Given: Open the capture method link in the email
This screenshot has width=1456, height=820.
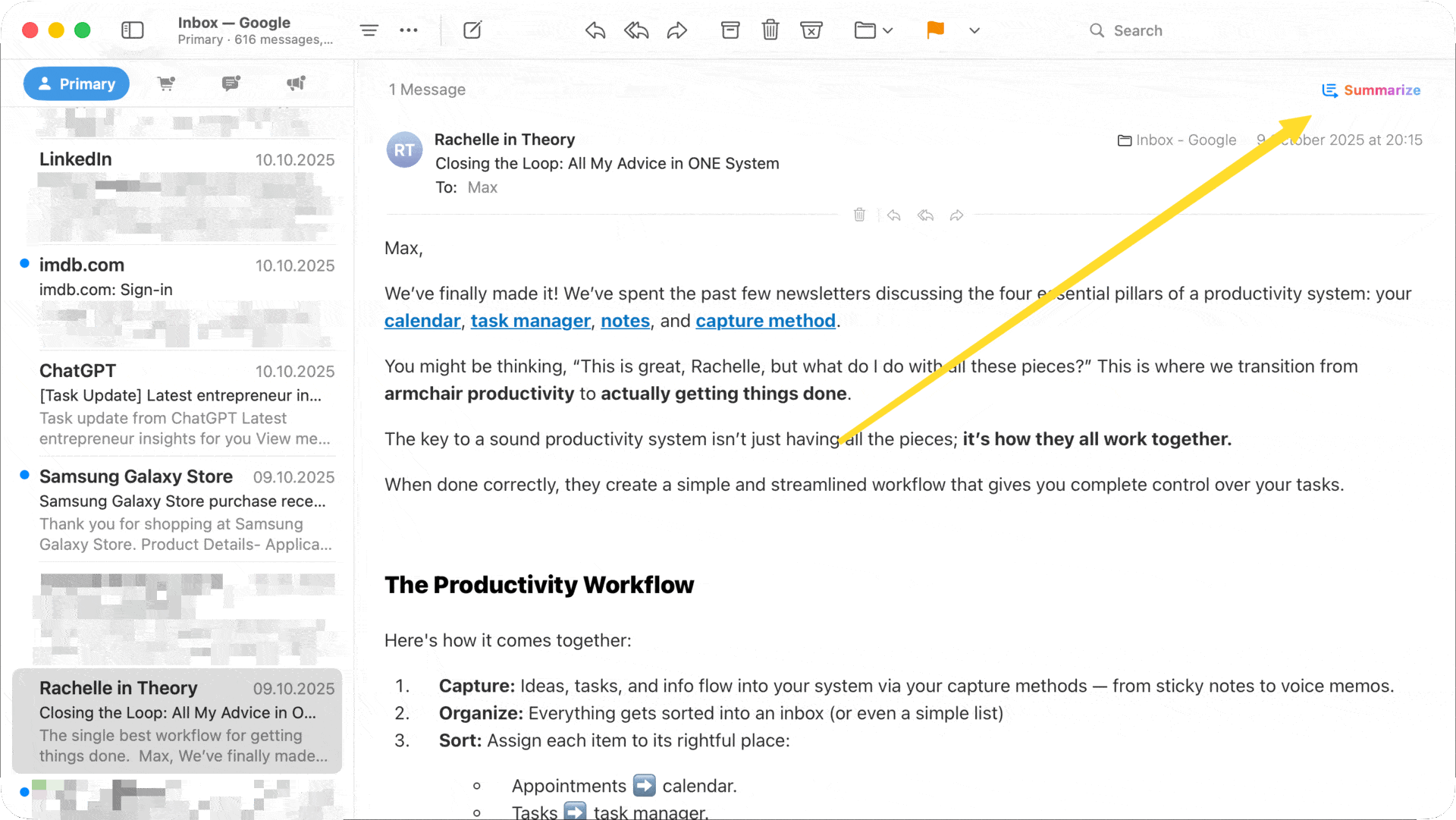Looking at the screenshot, I should click(765, 321).
